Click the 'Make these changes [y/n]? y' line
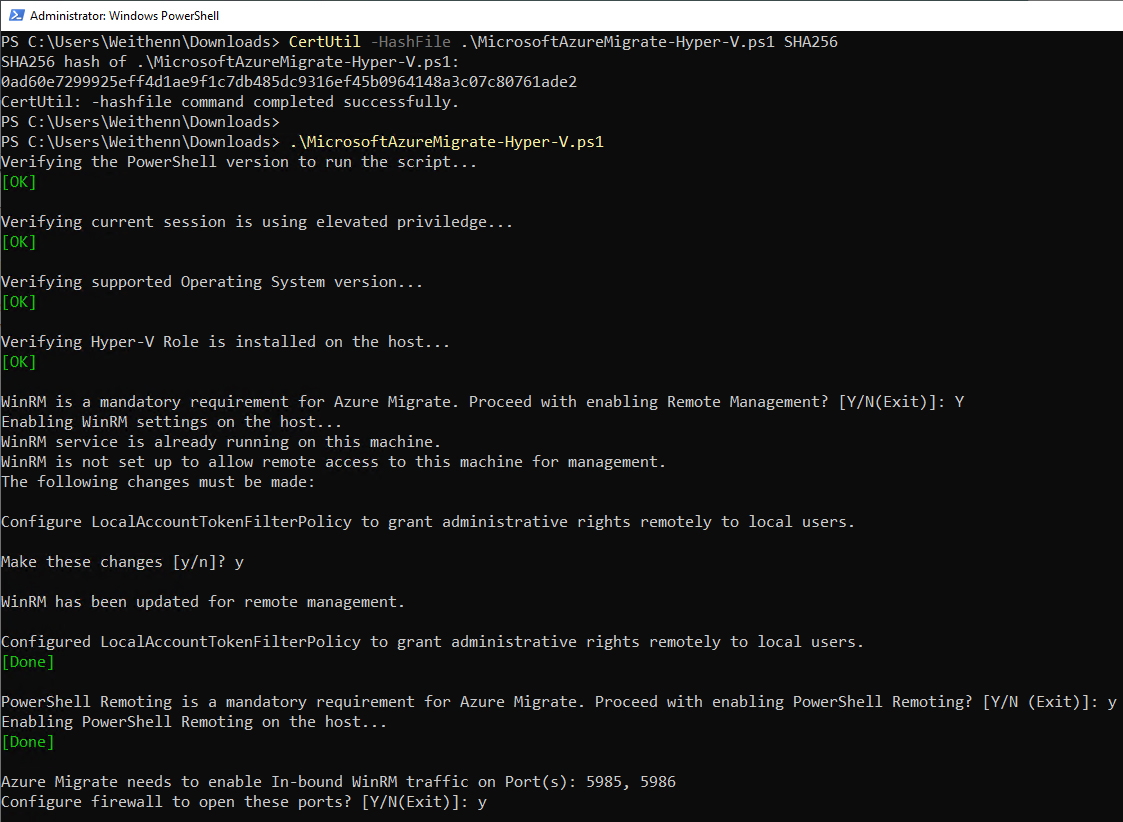The height and width of the screenshot is (822, 1123). coord(122,562)
